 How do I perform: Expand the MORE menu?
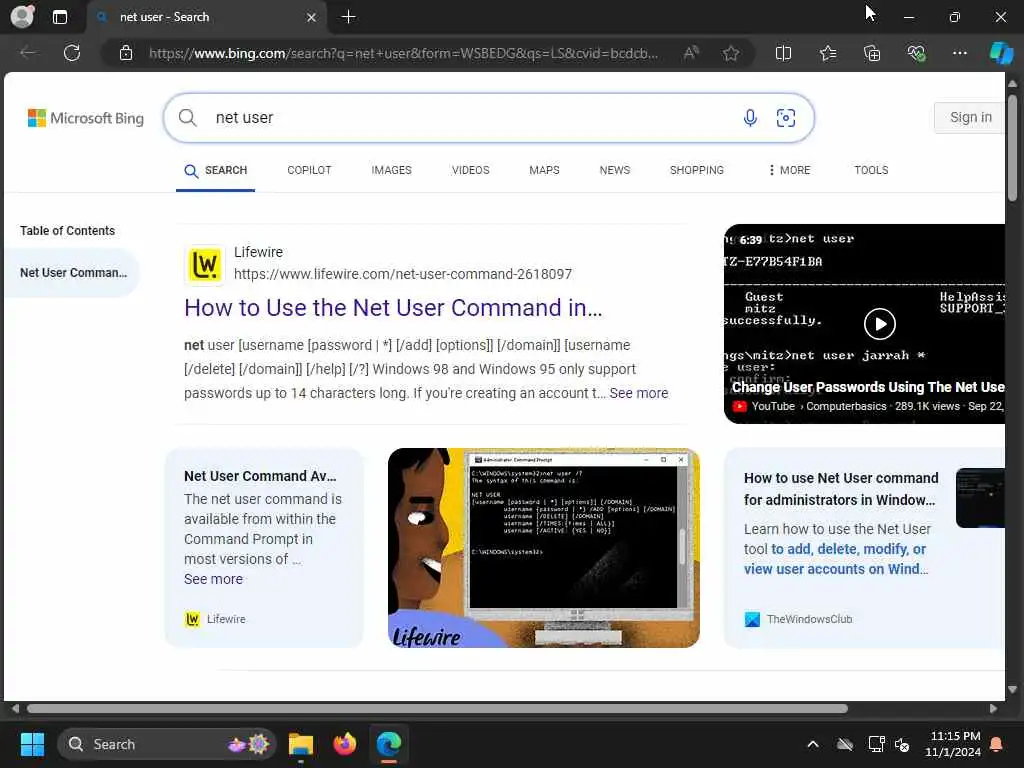790,170
